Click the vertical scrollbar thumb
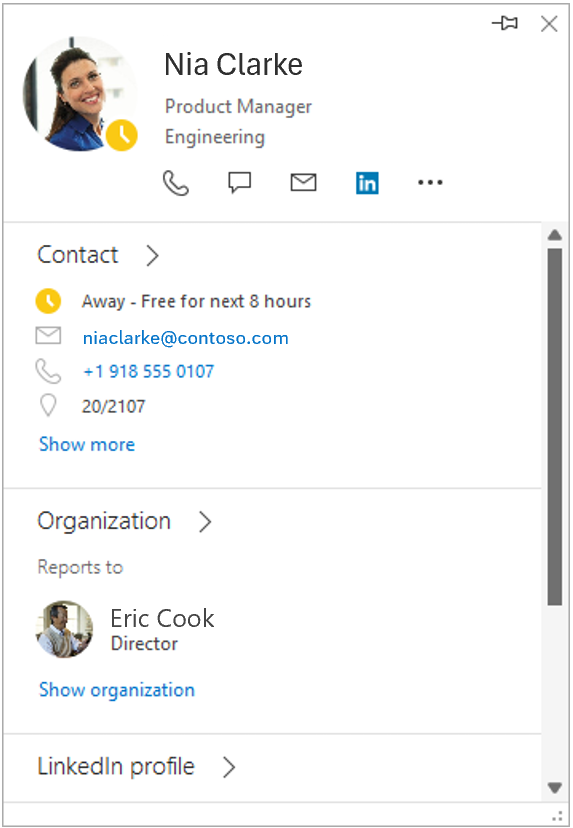The image size is (573, 828). pos(555,427)
